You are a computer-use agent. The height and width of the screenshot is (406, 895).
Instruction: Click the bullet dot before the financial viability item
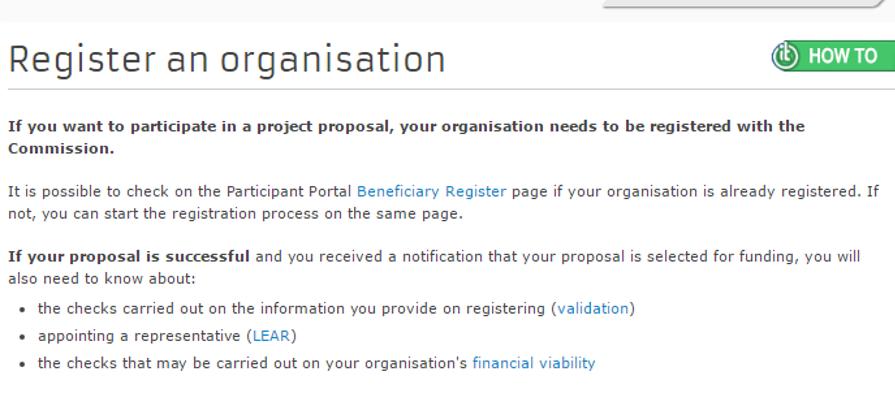click(22, 364)
